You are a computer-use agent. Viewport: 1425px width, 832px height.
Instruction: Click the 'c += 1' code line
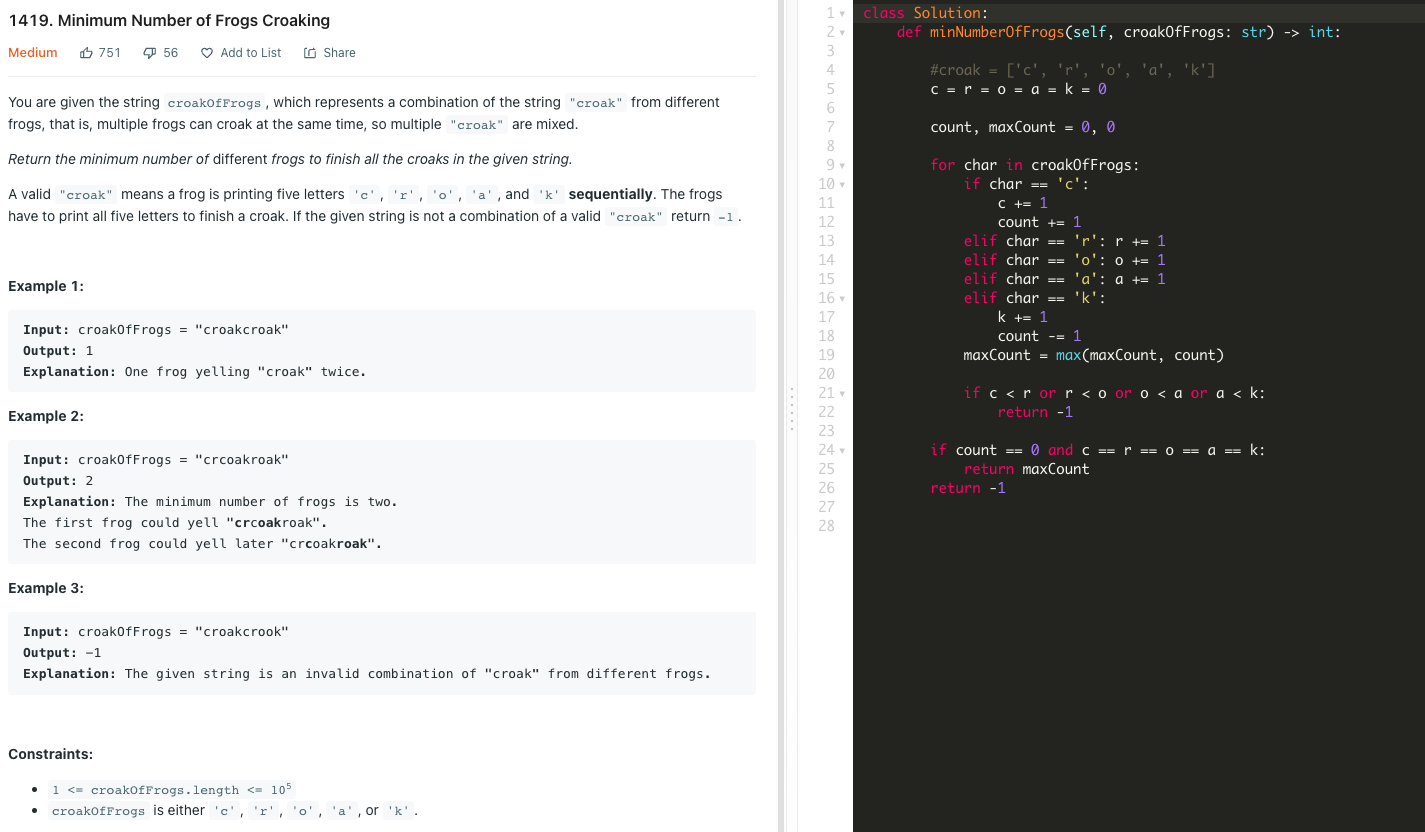coord(1023,203)
